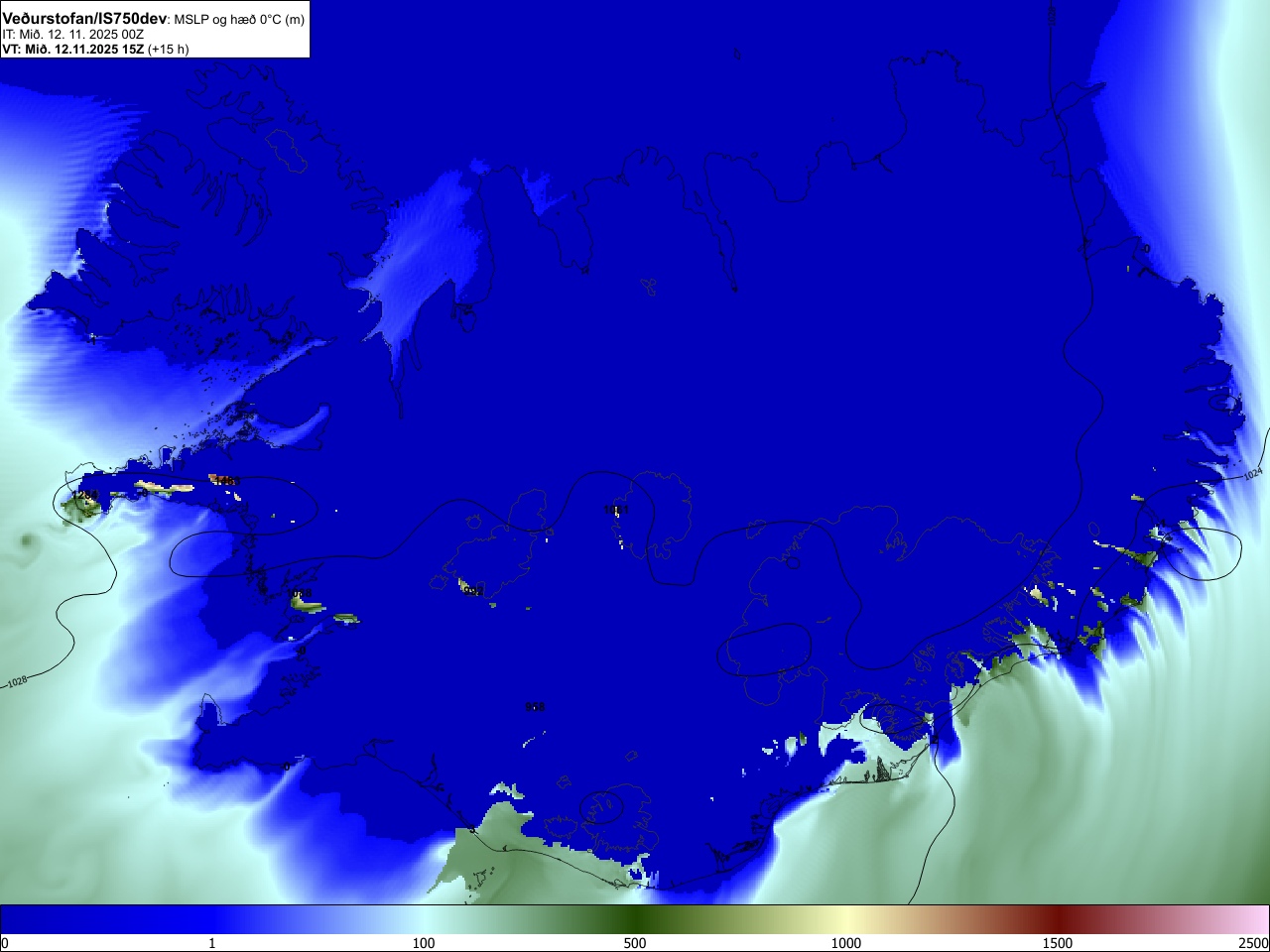Click the 1024 isobar label
This screenshot has width=1270, height=952.
pos(1252,476)
